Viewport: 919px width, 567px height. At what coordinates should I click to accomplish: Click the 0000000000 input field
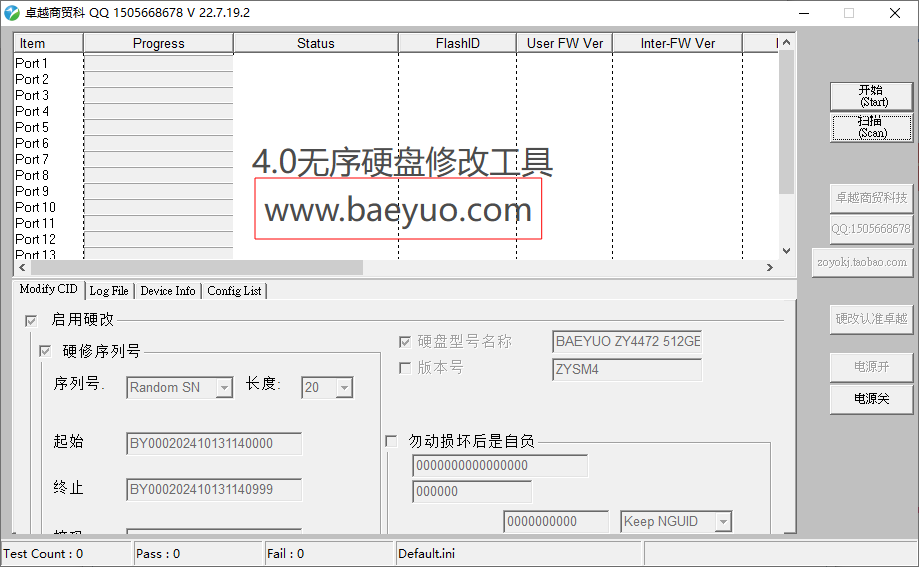(x=556, y=521)
